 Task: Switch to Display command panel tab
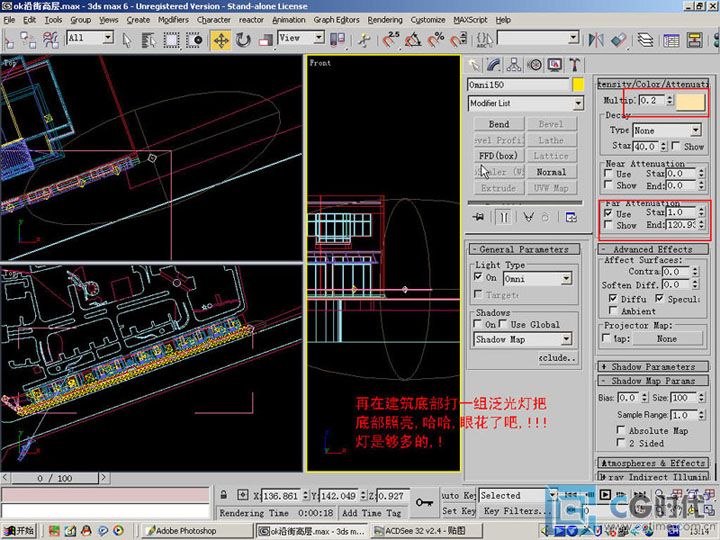(x=555, y=65)
